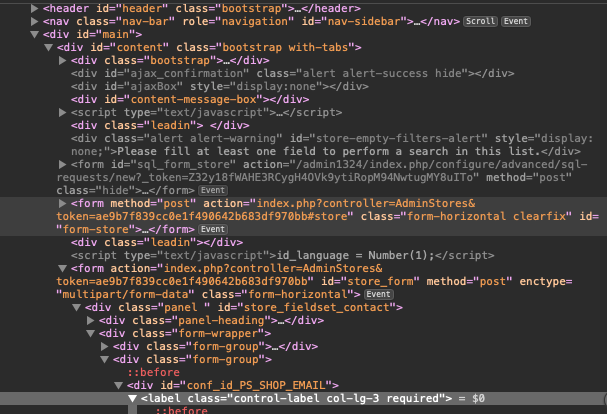
Task: Collapse the form-wrapper div node
Action: [x=90, y=333]
